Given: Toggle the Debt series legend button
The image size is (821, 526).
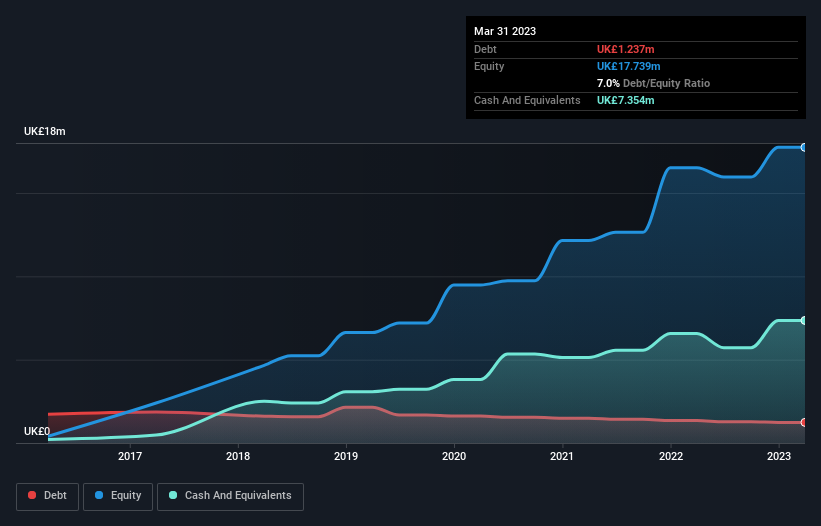Looking at the screenshot, I should point(48,496).
